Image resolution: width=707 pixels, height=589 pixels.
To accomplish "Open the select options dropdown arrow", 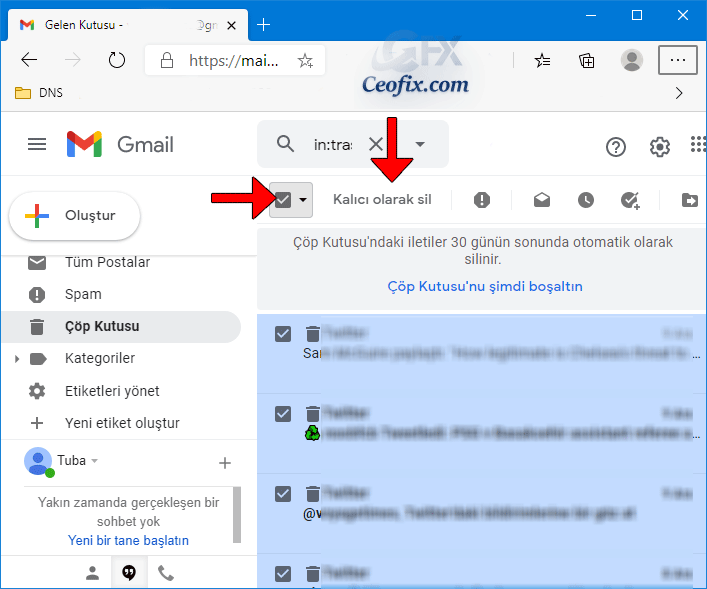I will point(303,199).
